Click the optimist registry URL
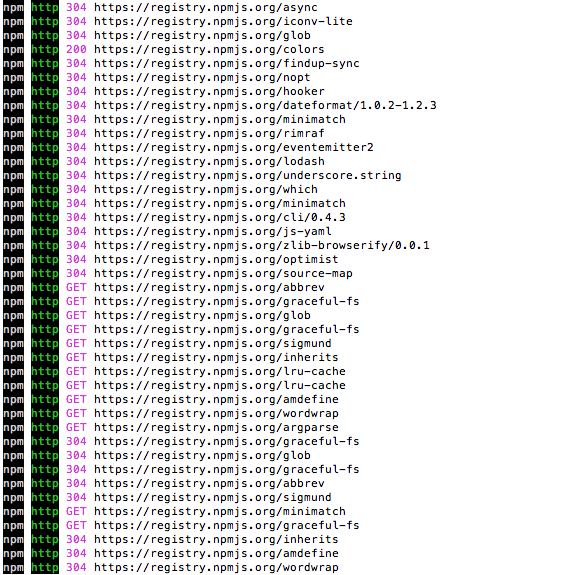The height and width of the screenshot is (575, 565). click(216, 259)
